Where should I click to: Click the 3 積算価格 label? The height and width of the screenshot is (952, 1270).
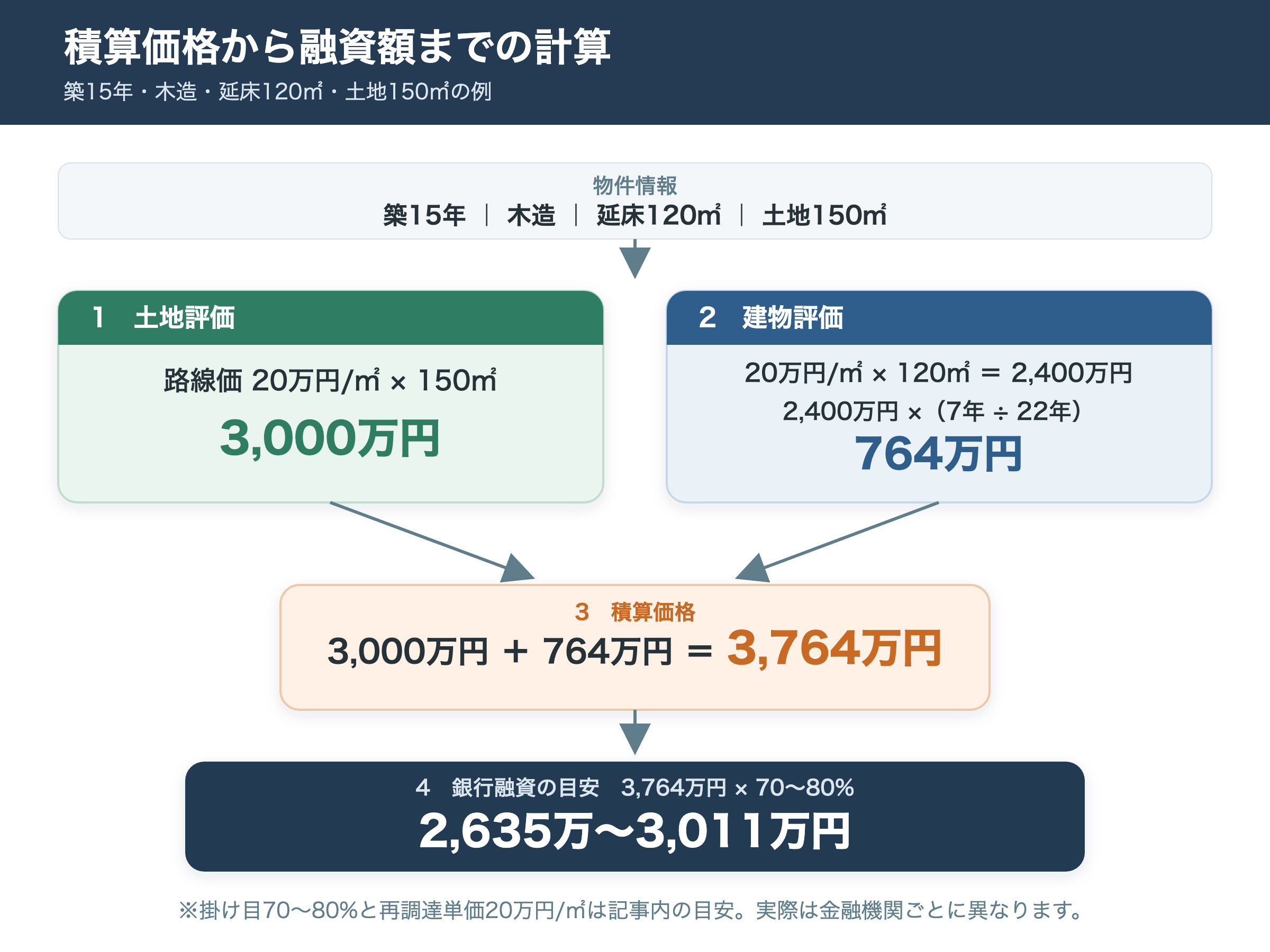click(x=634, y=612)
